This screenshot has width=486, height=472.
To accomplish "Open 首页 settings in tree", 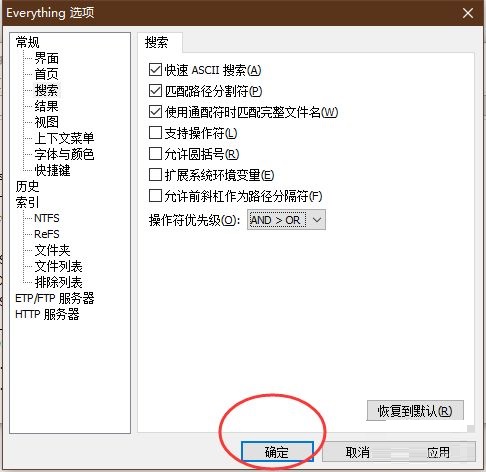I will 47,74.
